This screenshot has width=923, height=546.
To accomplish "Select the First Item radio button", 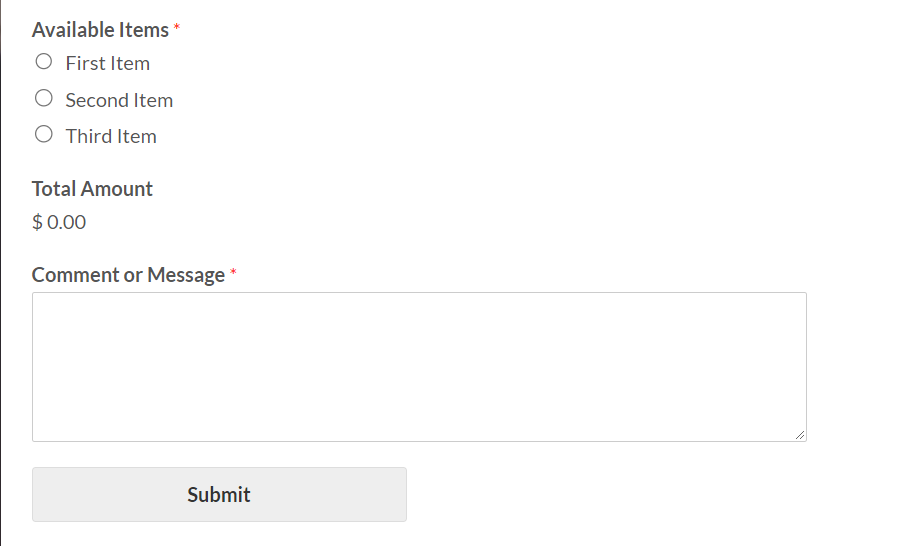I will (43, 62).
